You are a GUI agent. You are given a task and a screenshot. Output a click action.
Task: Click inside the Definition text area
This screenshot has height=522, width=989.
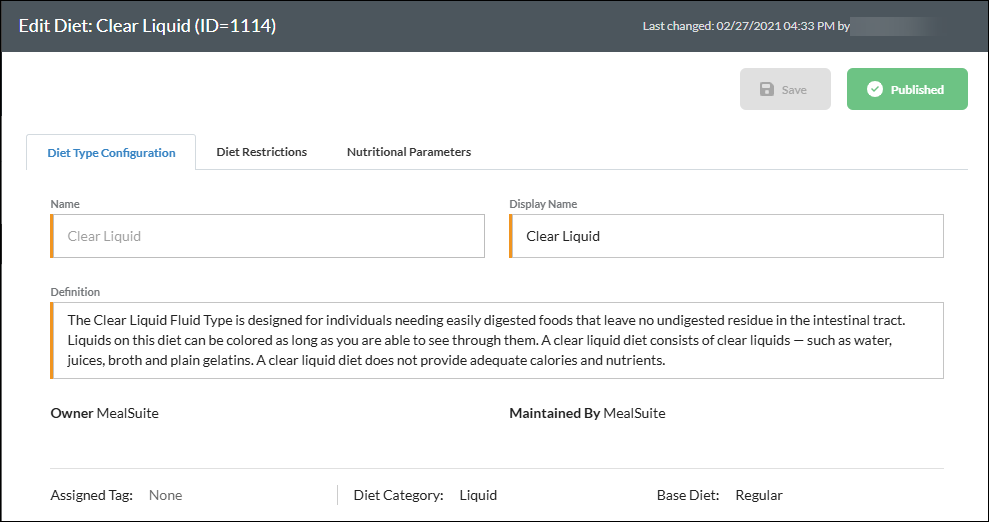click(496, 340)
